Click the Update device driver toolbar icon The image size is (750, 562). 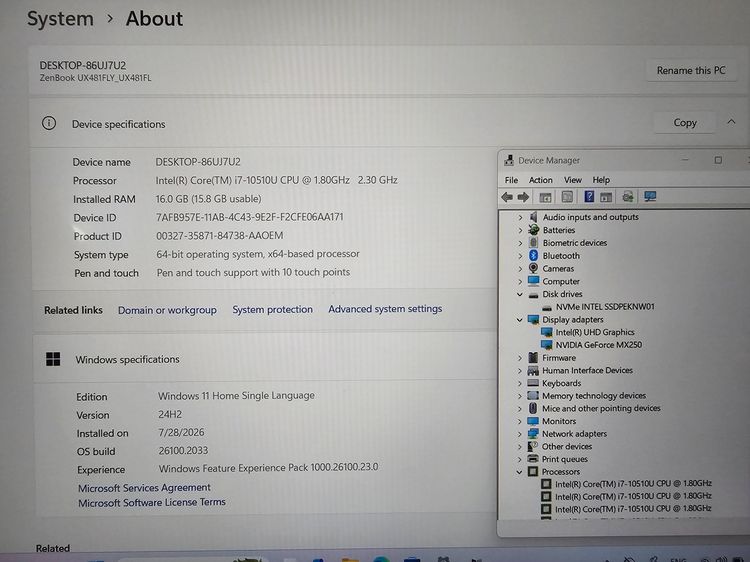pos(628,196)
